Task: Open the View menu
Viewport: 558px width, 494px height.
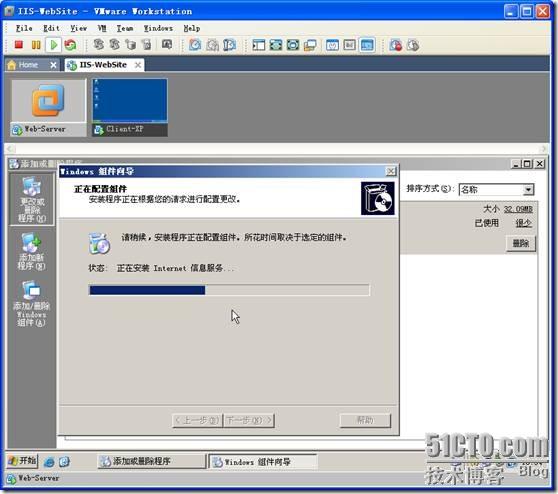Action: (78, 28)
